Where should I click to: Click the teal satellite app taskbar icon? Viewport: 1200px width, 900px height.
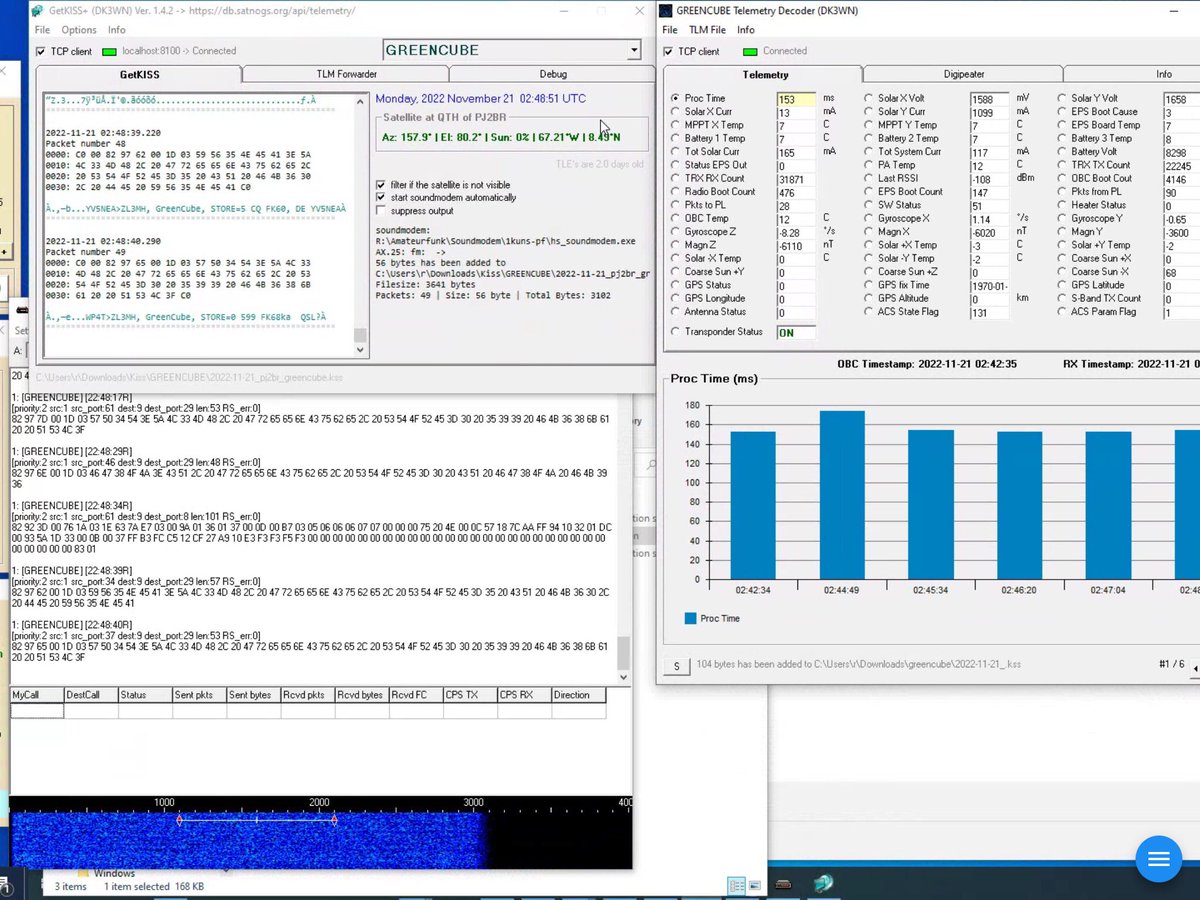(x=823, y=884)
